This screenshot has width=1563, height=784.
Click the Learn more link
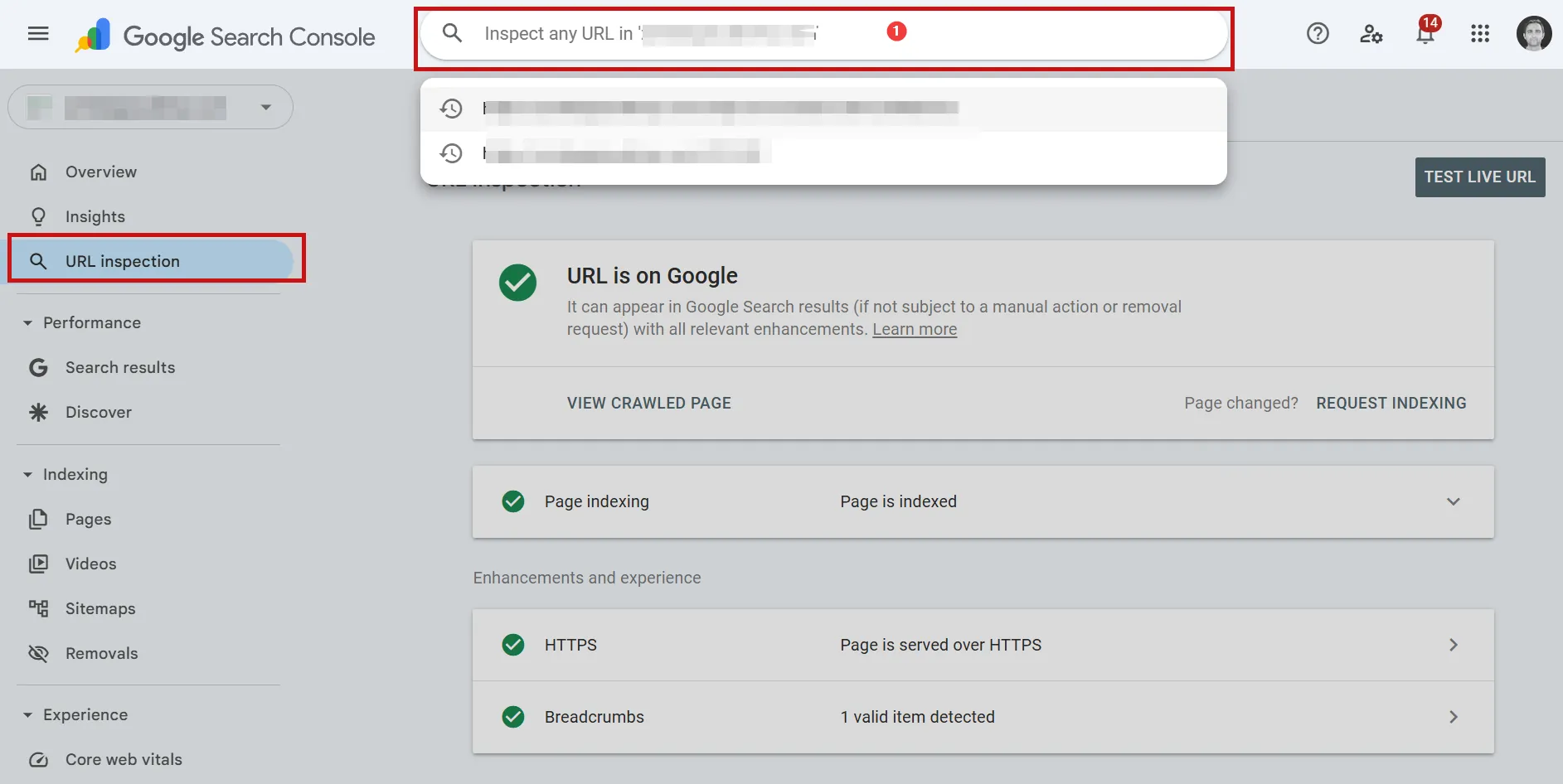[x=915, y=329]
